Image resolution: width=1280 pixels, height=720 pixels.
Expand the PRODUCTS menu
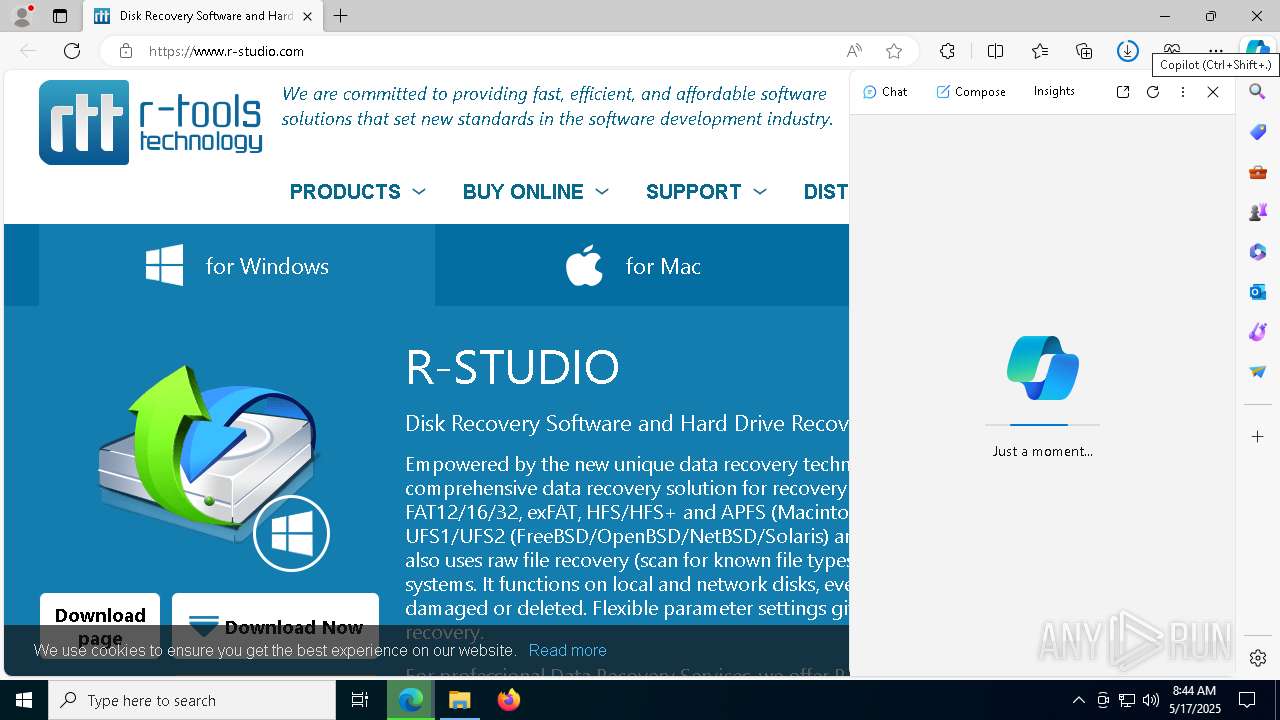pos(357,192)
